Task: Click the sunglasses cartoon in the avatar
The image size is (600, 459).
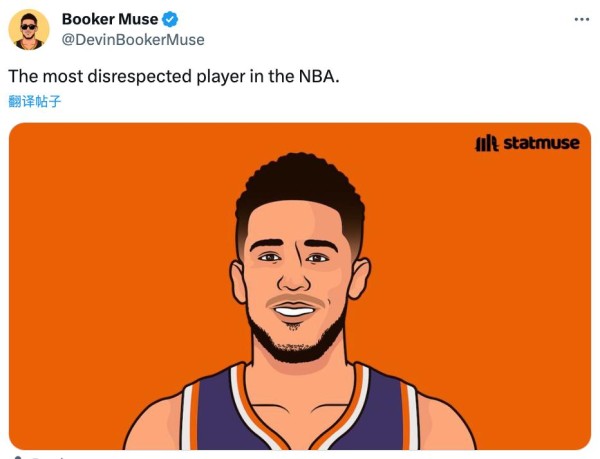Action: tap(29, 27)
